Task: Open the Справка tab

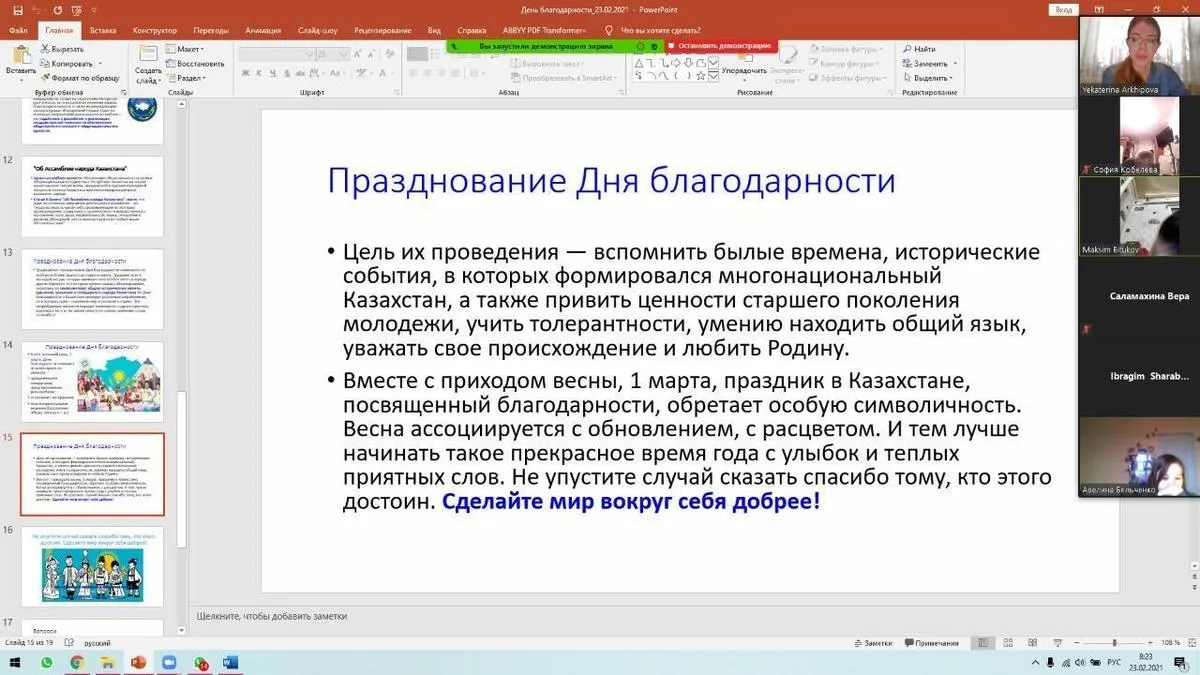Action: pos(471,30)
